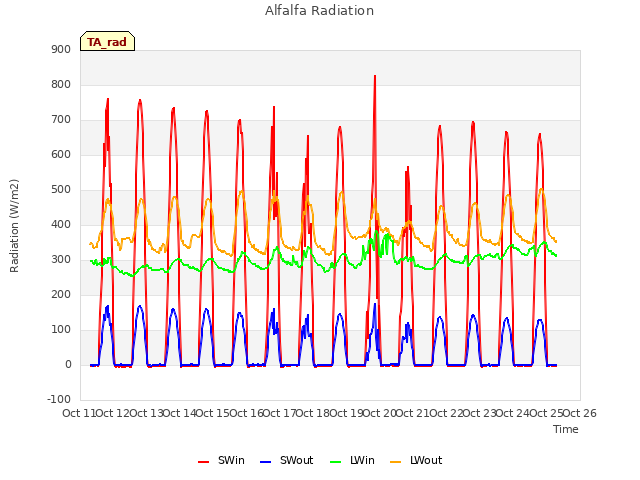Click the 0 y-axis tick label
The image size is (640, 480).
click(x=68, y=364)
